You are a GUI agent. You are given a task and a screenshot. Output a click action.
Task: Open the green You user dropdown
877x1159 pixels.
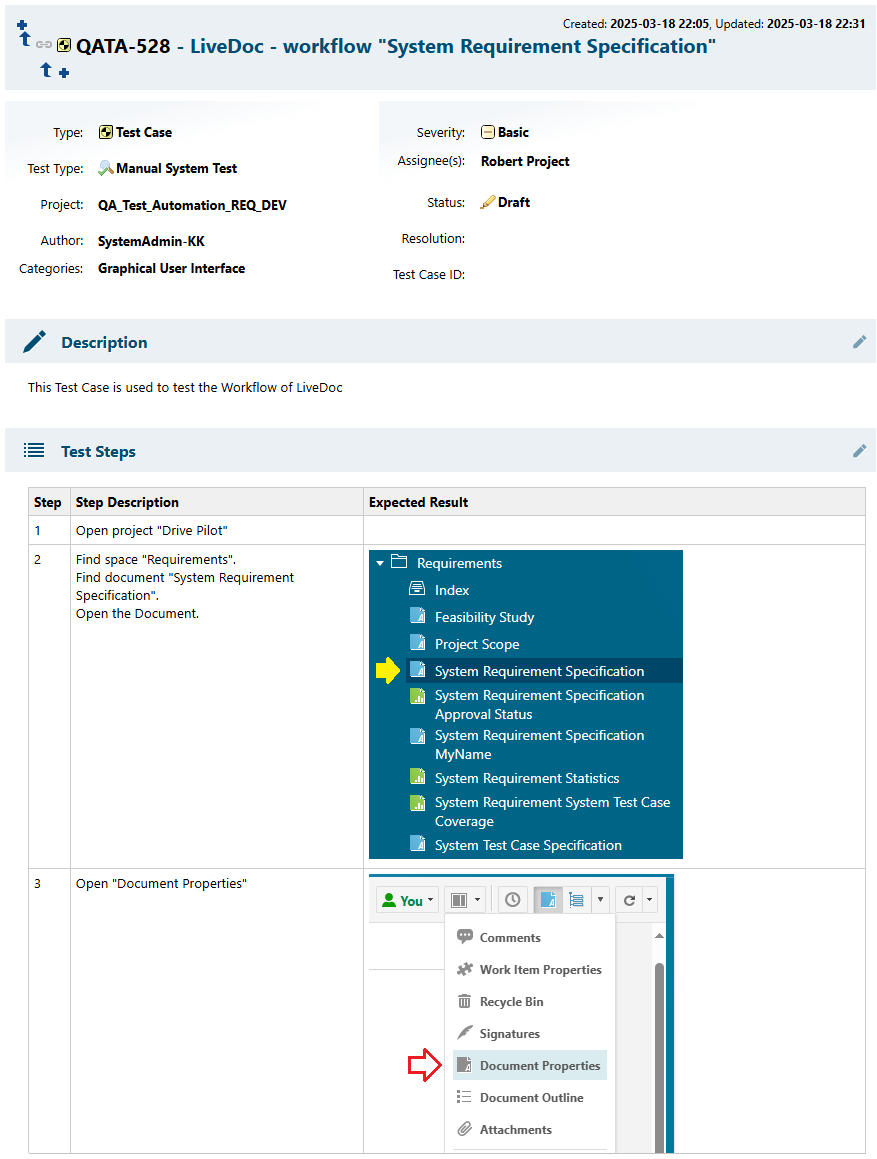point(406,899)
